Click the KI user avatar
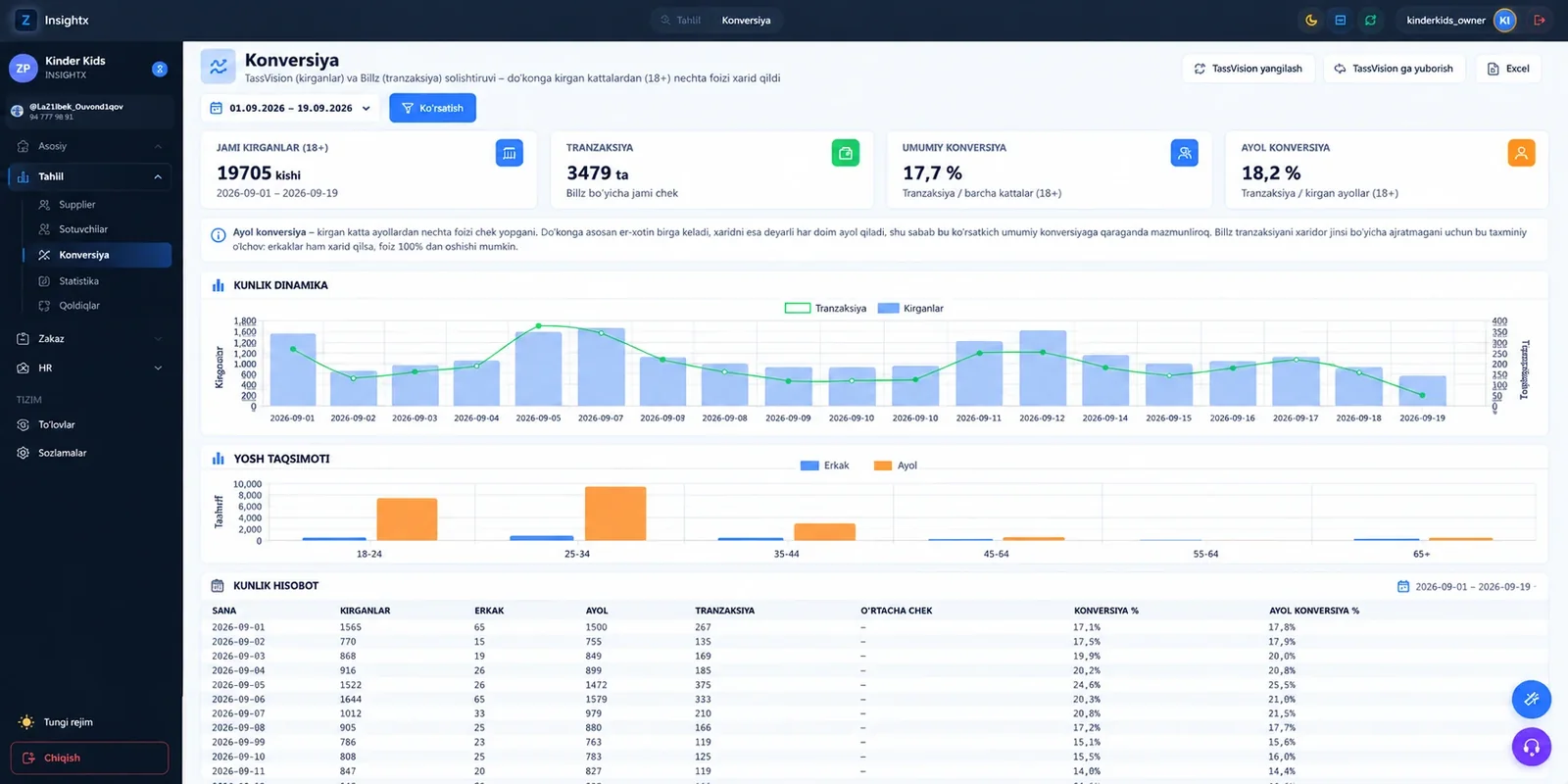Screen dimensions: 1568x784 click(x=1504, y=20)
